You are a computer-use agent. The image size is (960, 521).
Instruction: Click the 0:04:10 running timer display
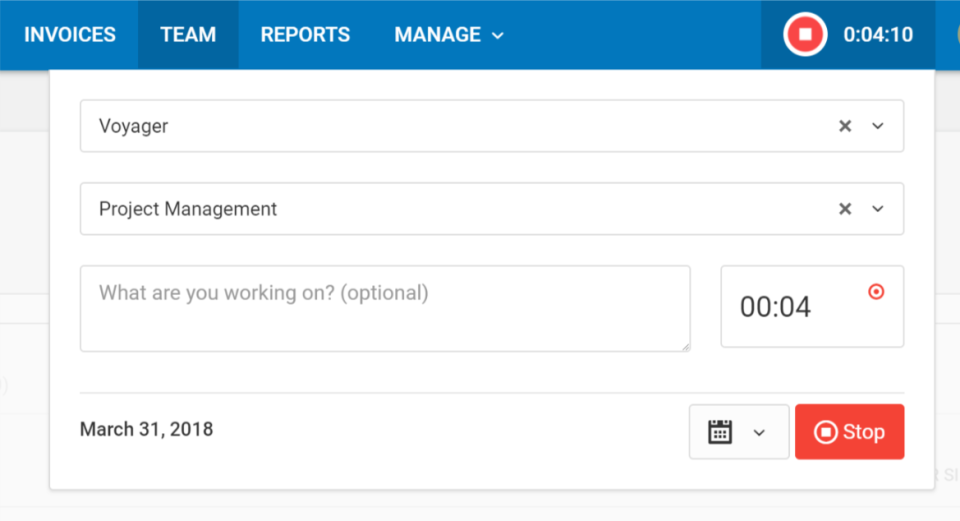click(x=878, y=35)
